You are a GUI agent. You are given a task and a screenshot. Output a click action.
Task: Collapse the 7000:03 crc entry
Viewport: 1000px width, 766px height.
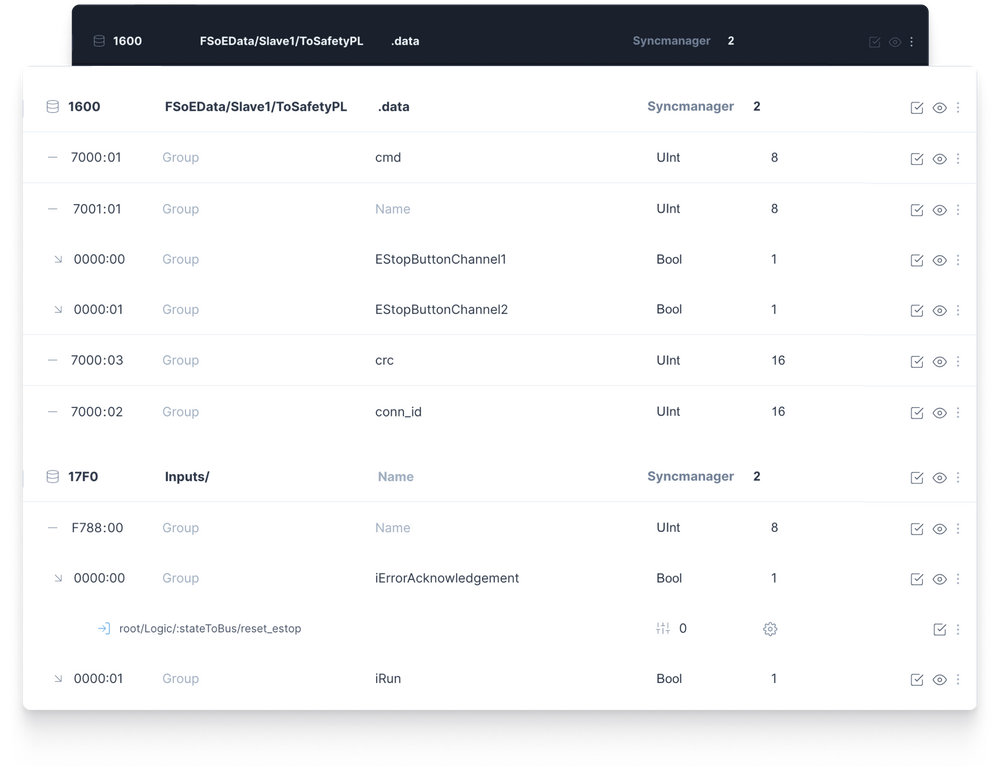coord(52,360)
